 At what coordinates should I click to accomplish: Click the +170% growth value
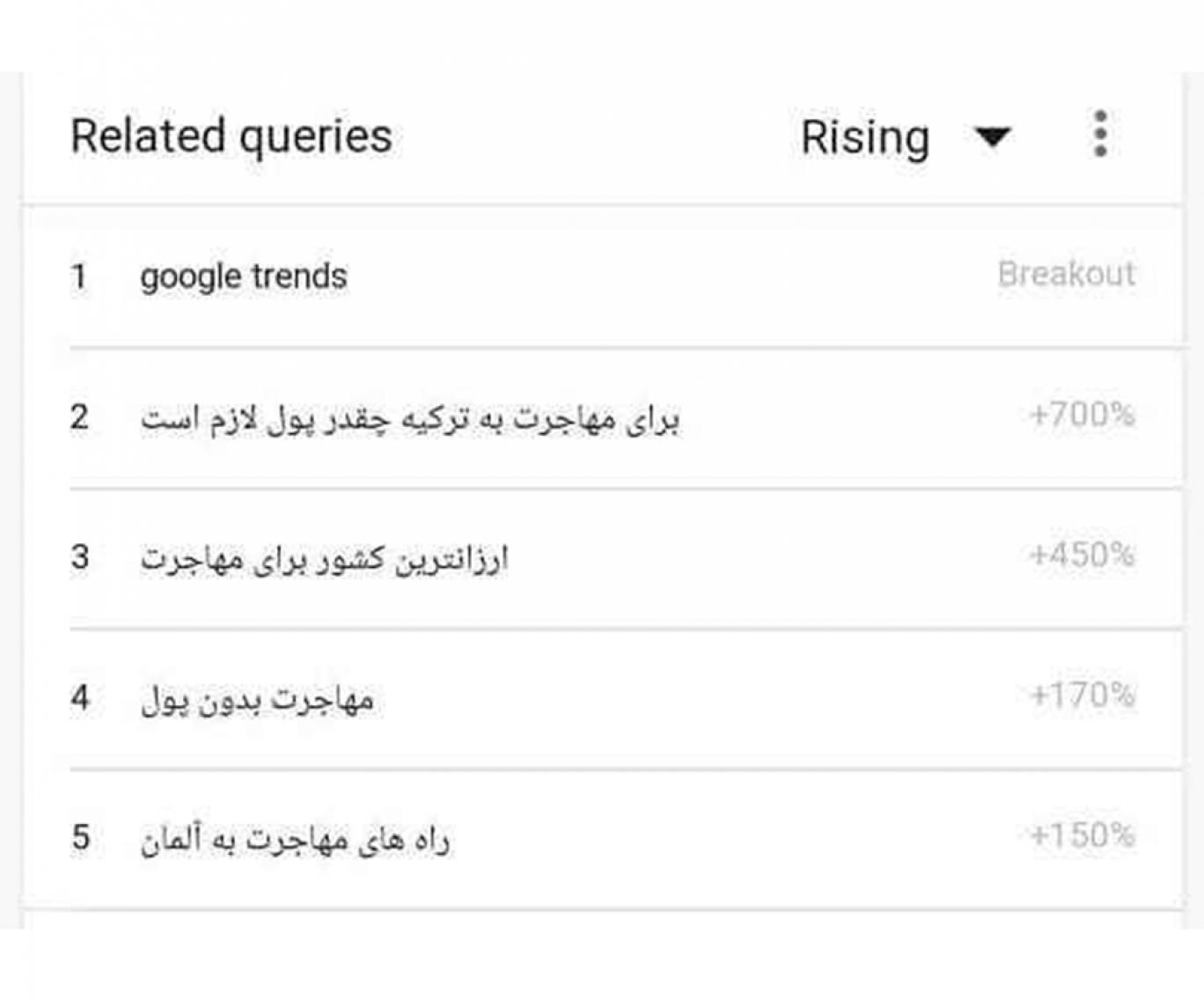[1082, 696]
